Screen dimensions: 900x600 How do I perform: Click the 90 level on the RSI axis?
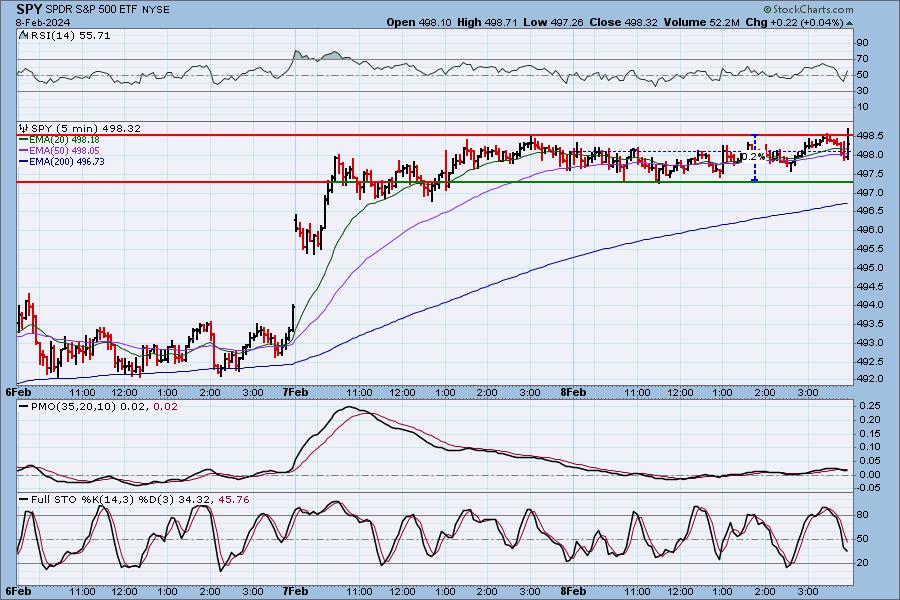tap(863, 42)
